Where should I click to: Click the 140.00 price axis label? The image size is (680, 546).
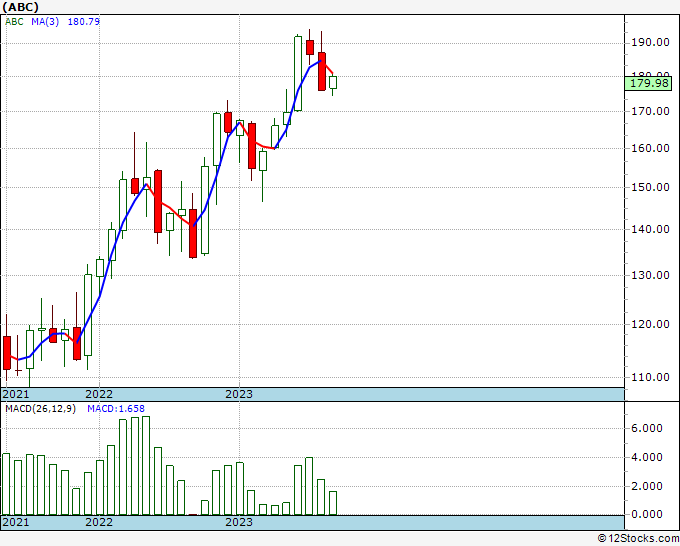tap(650, 229)
